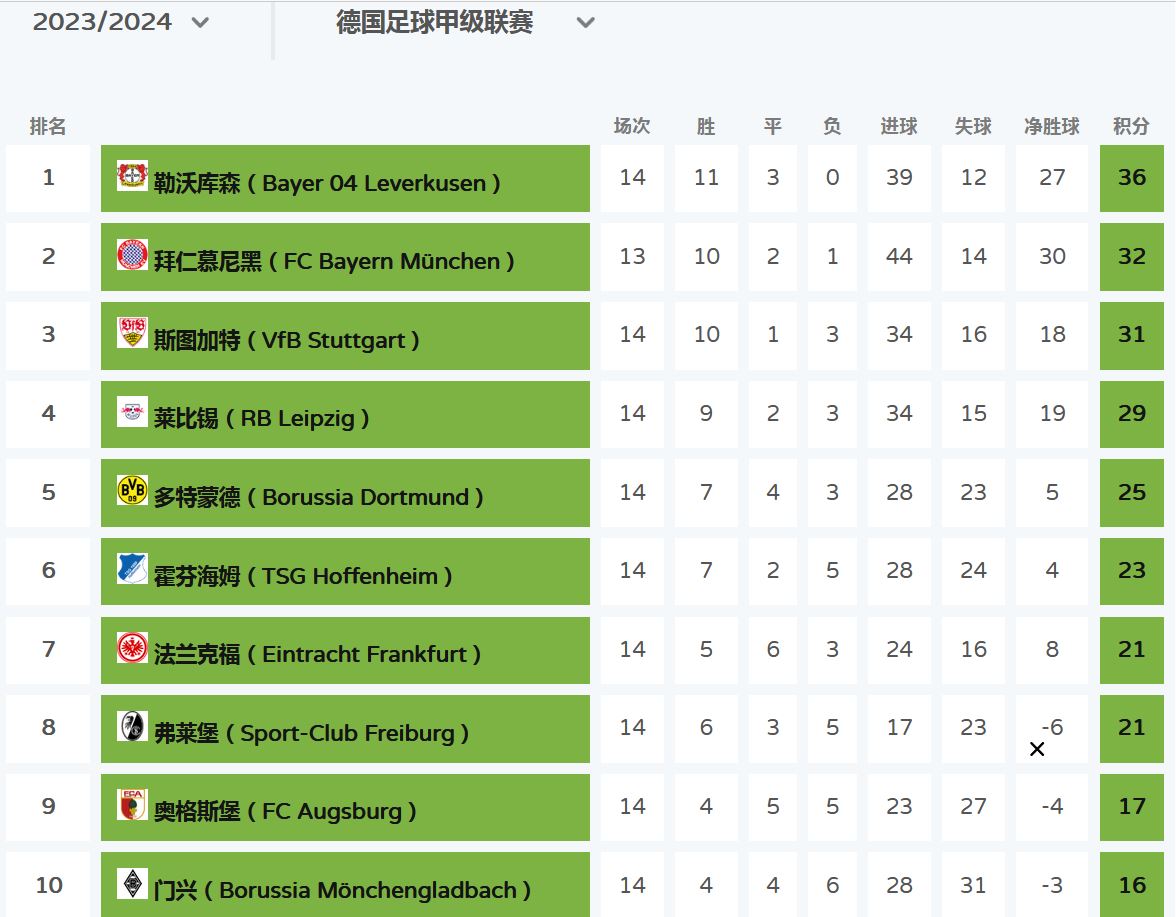Screen dimensions: 1176x917
Task: Open the 勒沃库森 (Bayer 04 Leverkusen) team link
Action: [327, 184]
